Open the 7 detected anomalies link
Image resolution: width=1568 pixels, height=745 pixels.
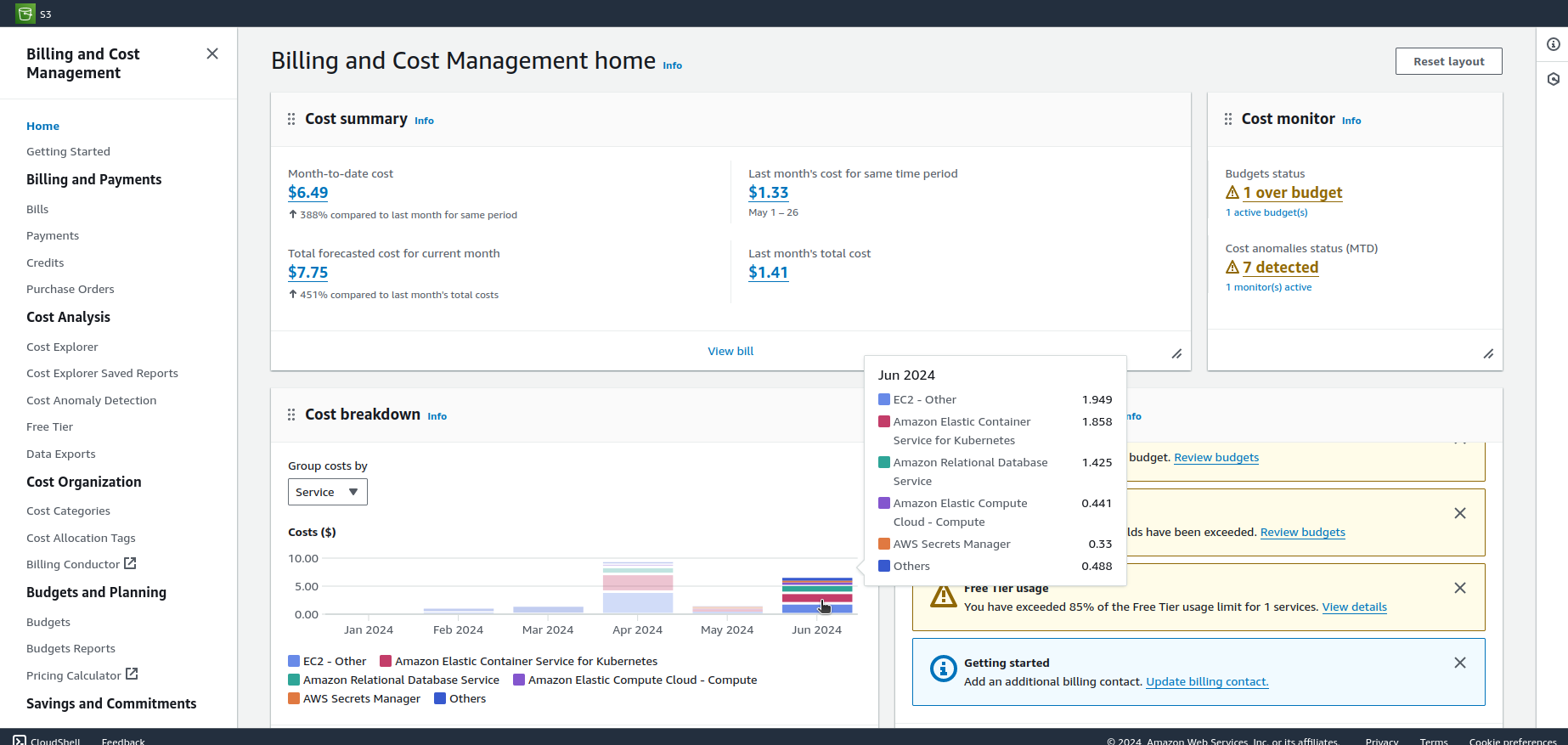1280,268
